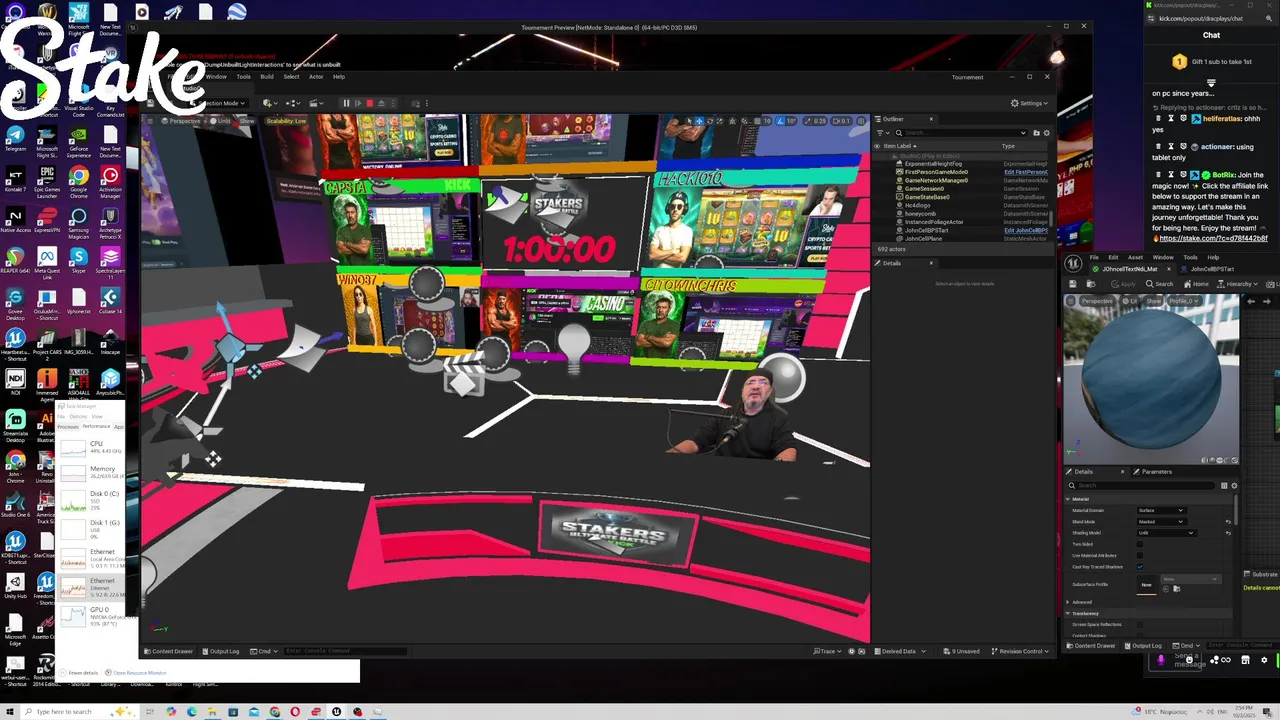The height and width of the screenshot is (720, 1280).
Task: Open Unity Hub desktop icon
Action: pos(15,585)
